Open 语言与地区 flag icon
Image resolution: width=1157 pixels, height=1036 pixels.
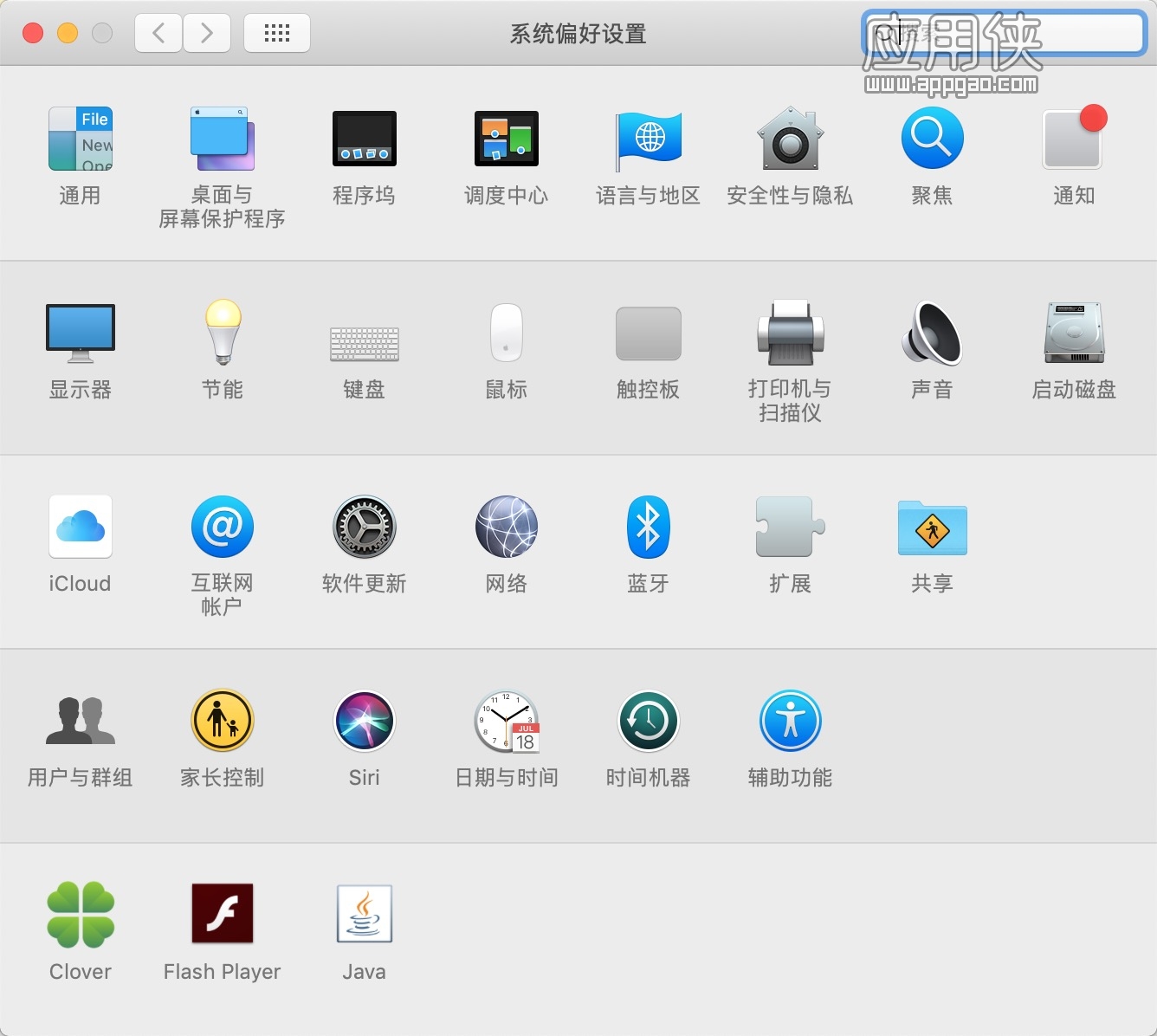pos(649,141)
